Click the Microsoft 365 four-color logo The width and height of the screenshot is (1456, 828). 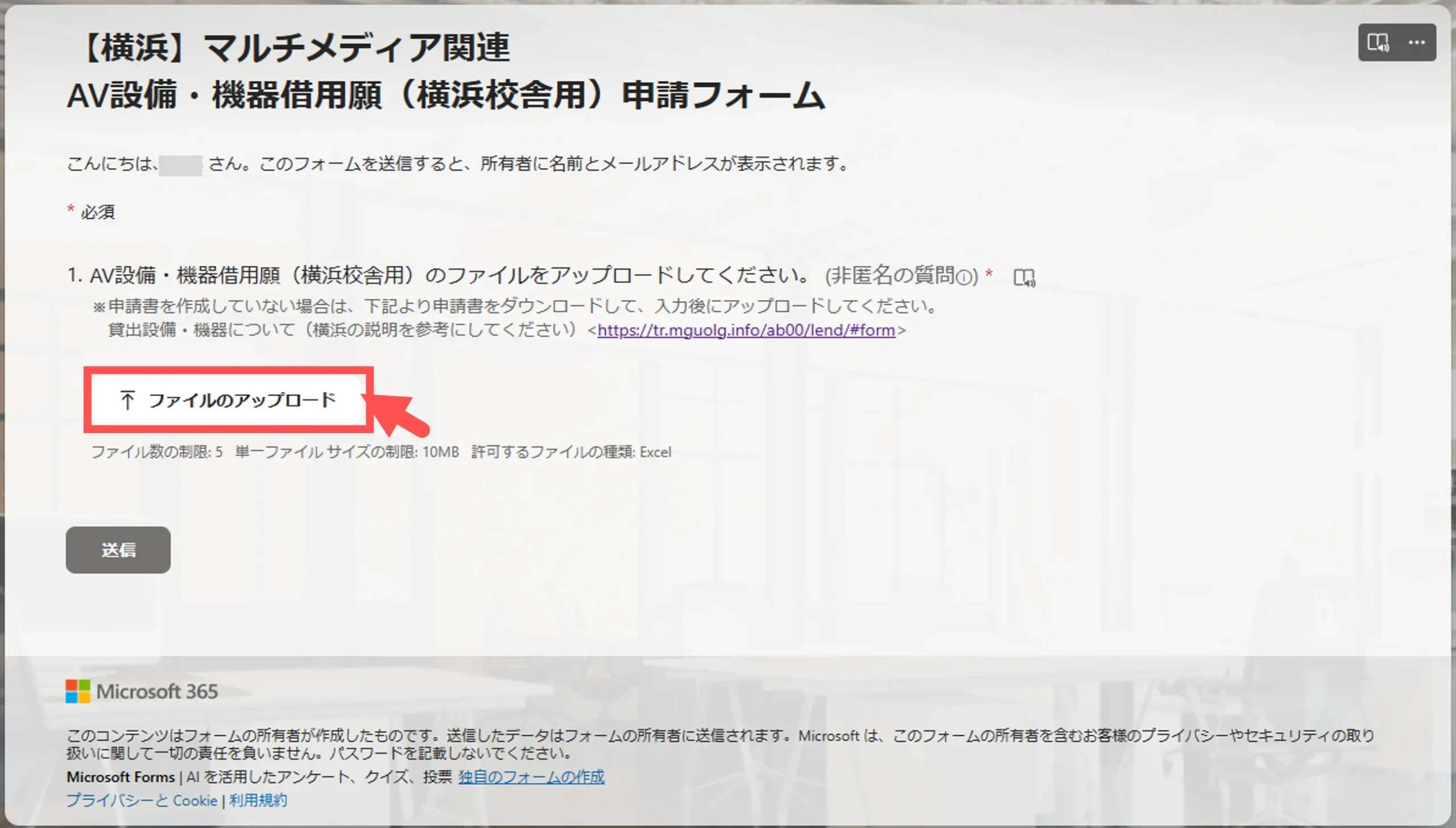(x=78, y=691)
